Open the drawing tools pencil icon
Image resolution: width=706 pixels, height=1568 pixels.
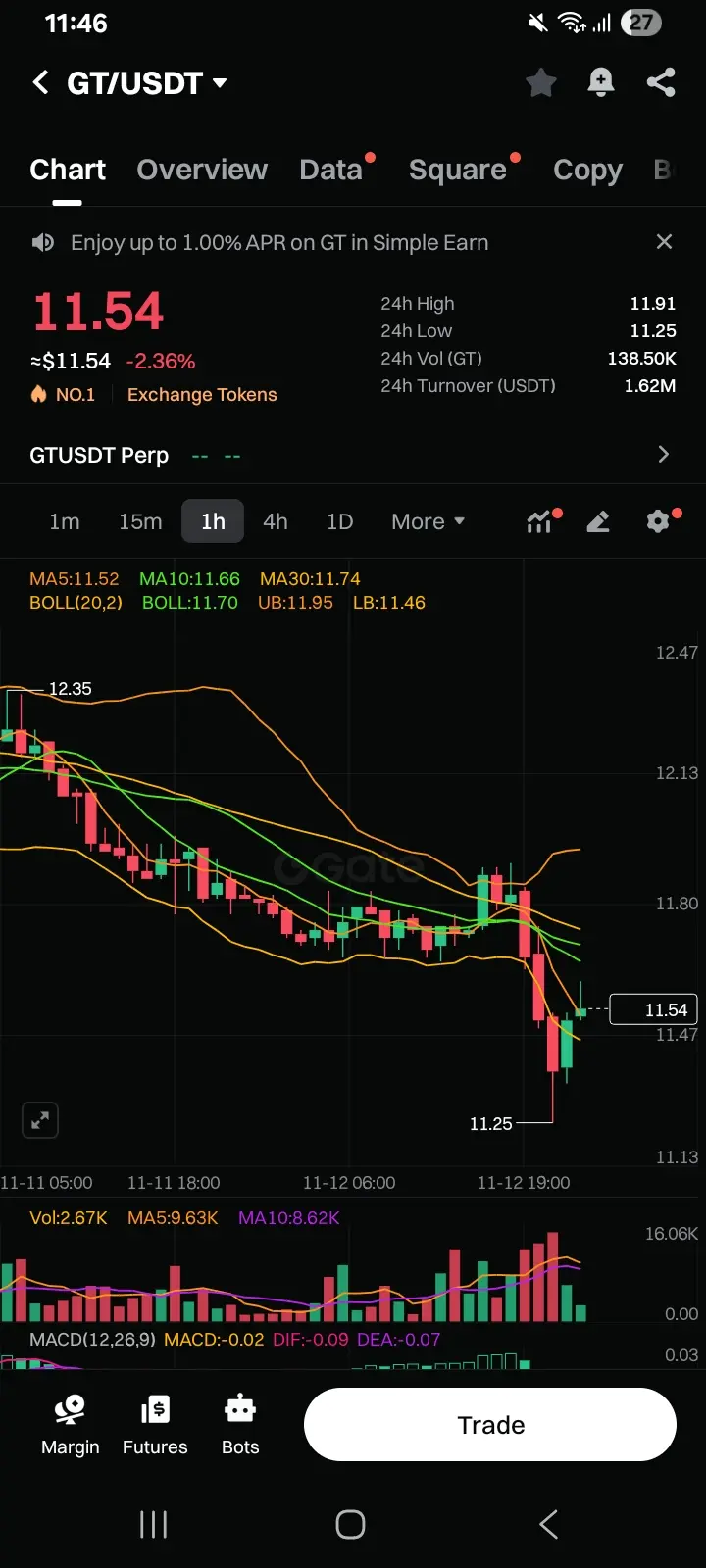598,521
